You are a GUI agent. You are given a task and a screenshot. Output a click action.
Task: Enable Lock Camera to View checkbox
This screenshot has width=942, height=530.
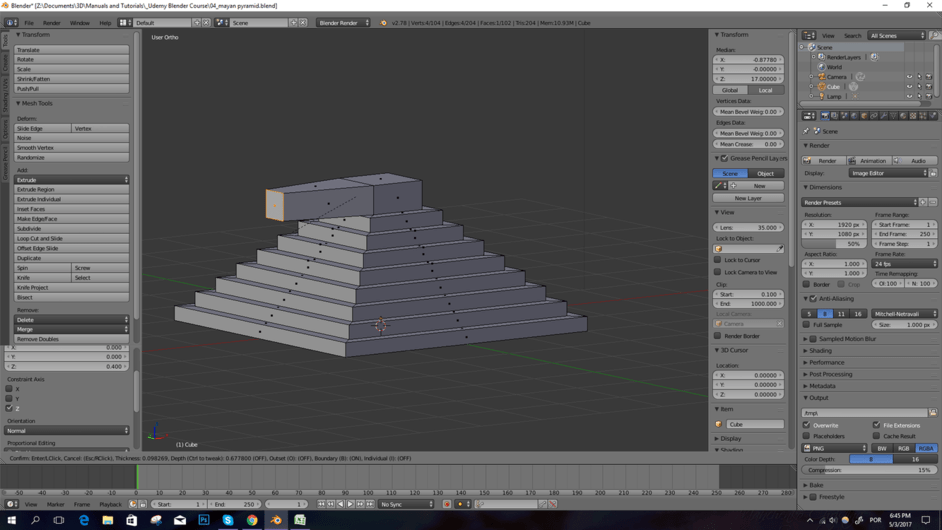coord(718,272)
